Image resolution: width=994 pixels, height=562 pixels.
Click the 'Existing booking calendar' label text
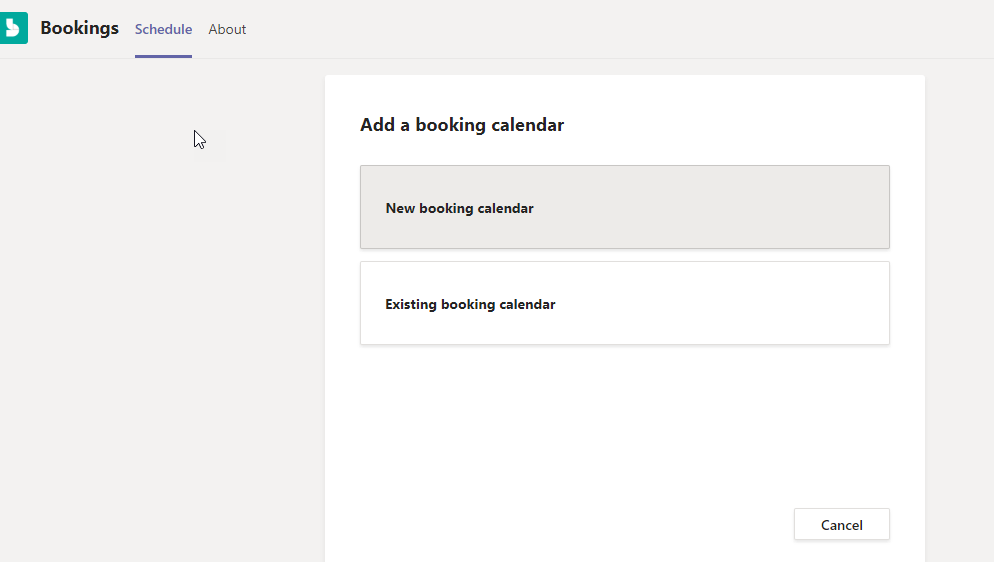pos(470,304)
